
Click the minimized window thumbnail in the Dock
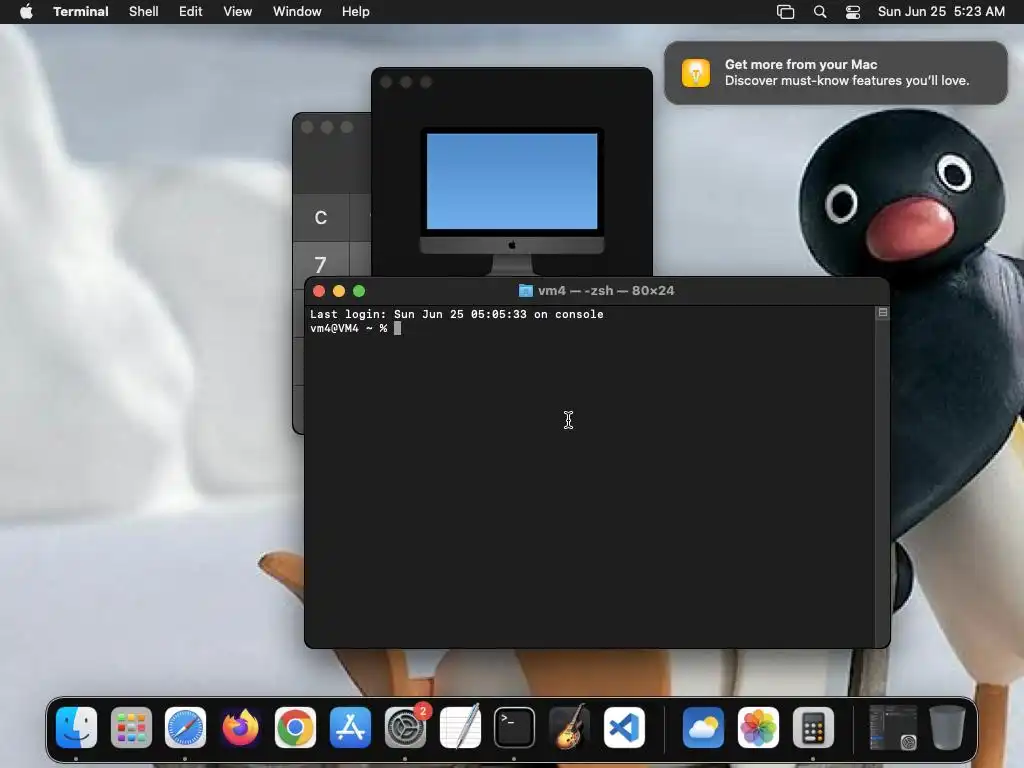[x=892, y=728]
